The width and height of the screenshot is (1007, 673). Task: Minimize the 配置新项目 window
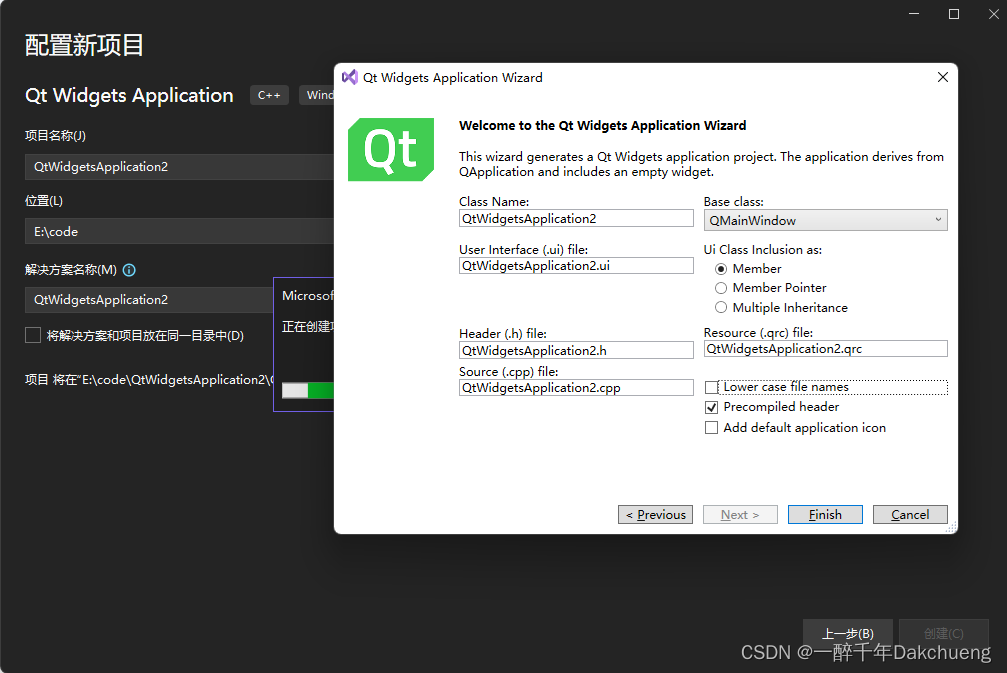pyautogui.click(x=914, y=14)
